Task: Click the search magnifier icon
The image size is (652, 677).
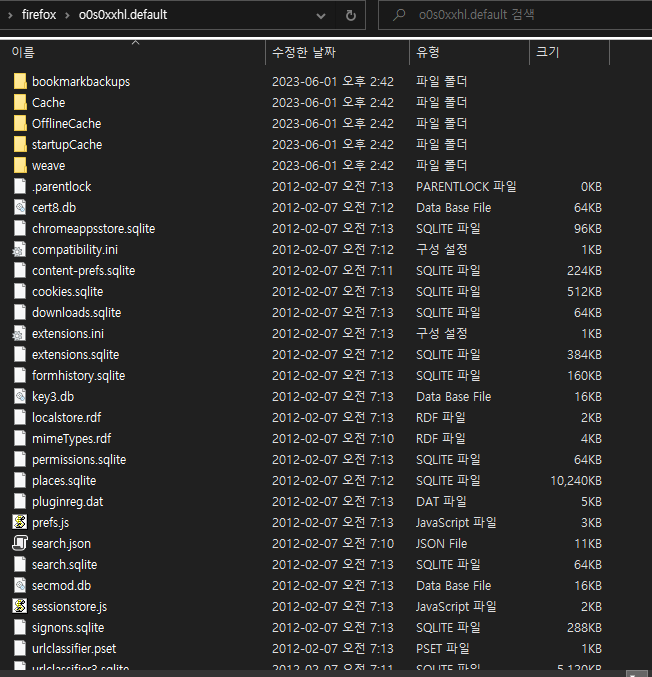Action: [399, 15]
